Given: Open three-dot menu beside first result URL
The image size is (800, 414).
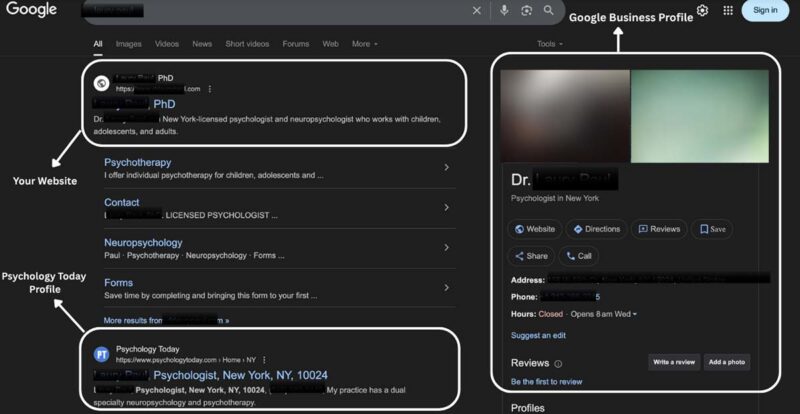Looking at the screenshot, I should pos(210,89).
